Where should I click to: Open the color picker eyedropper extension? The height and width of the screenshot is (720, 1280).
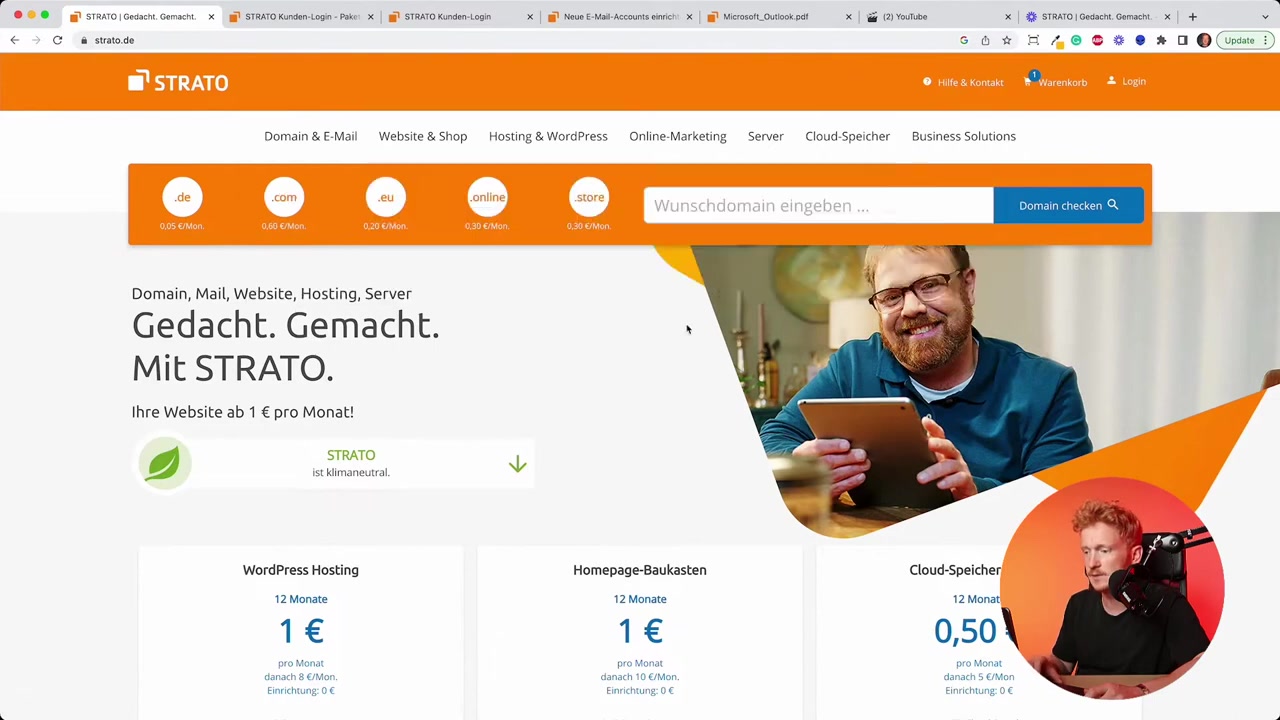[x=1056, y=40]
